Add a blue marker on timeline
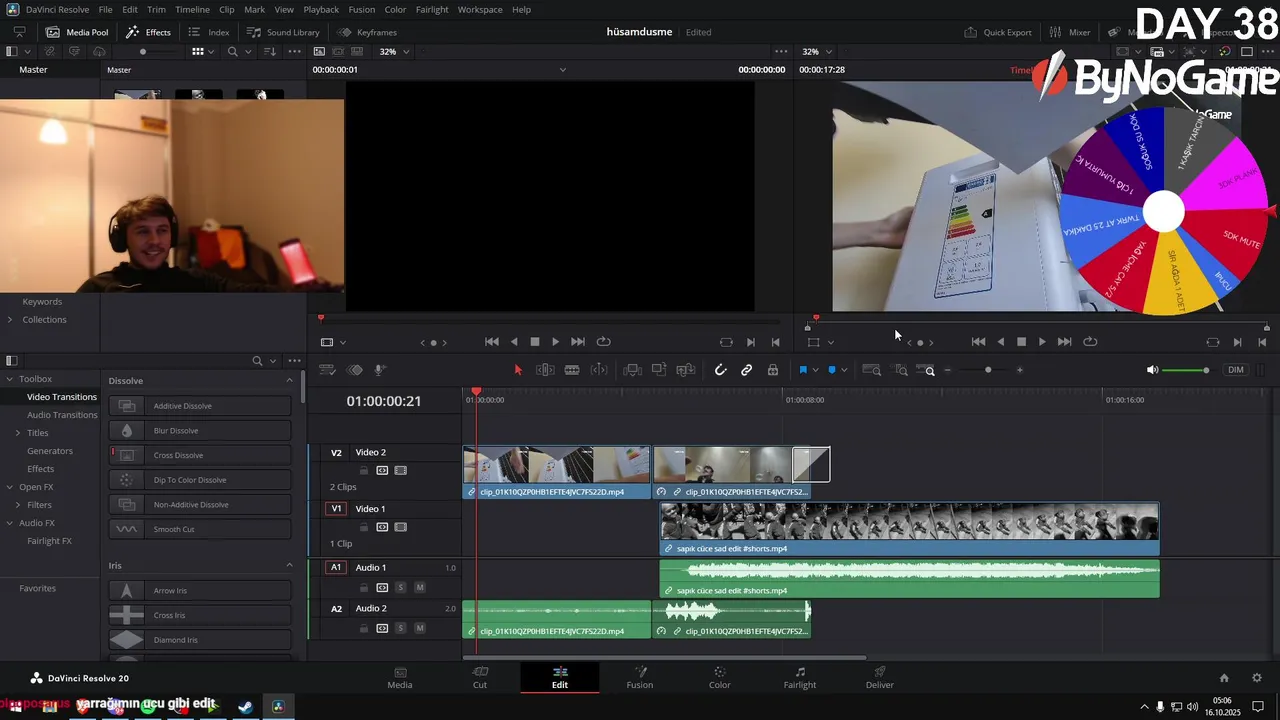1280x720 pixels. (x=831, y=370)
